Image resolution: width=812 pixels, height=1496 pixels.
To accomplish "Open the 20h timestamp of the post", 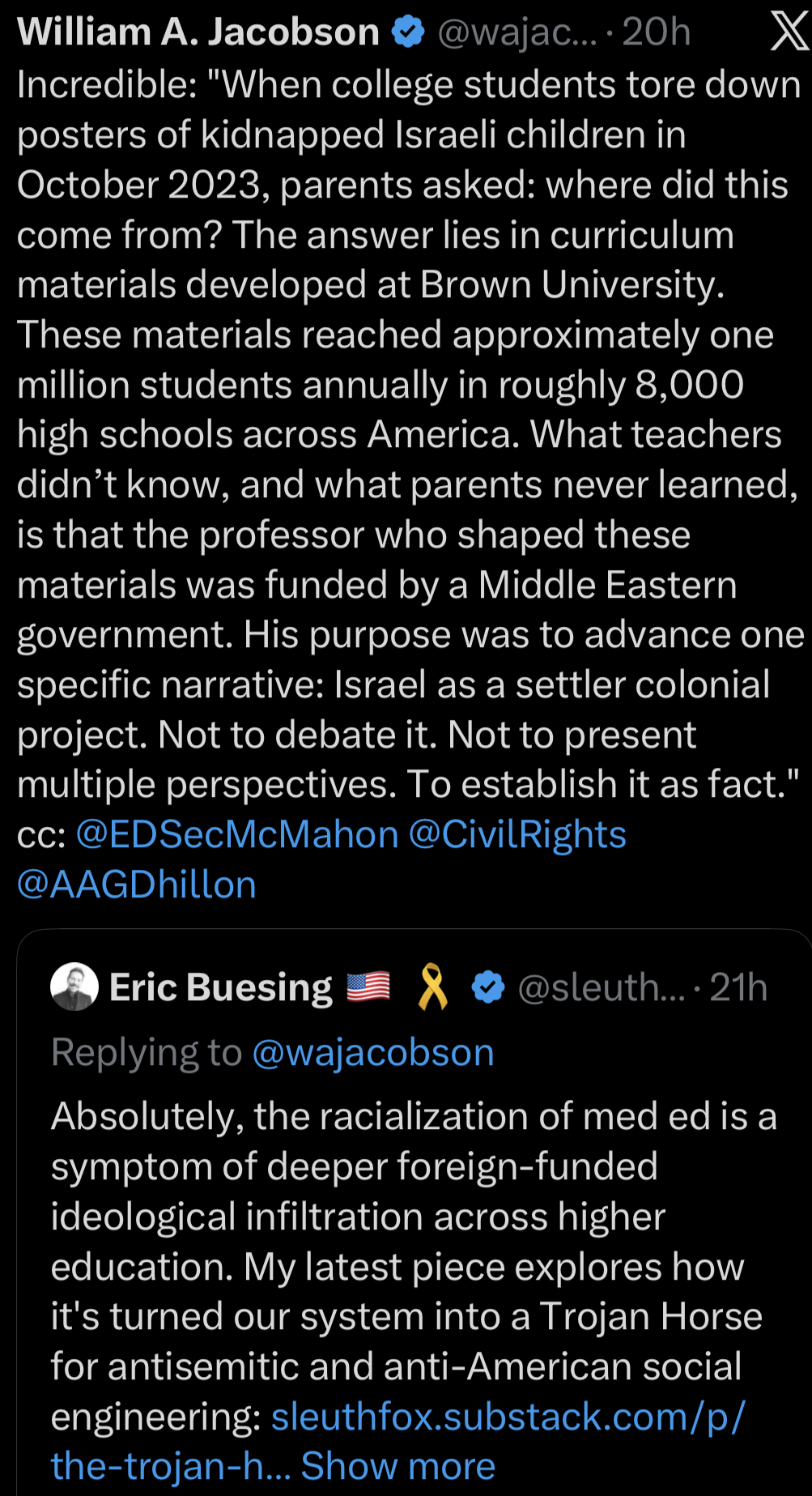I will pyautogui.click(x=656, y=32).
